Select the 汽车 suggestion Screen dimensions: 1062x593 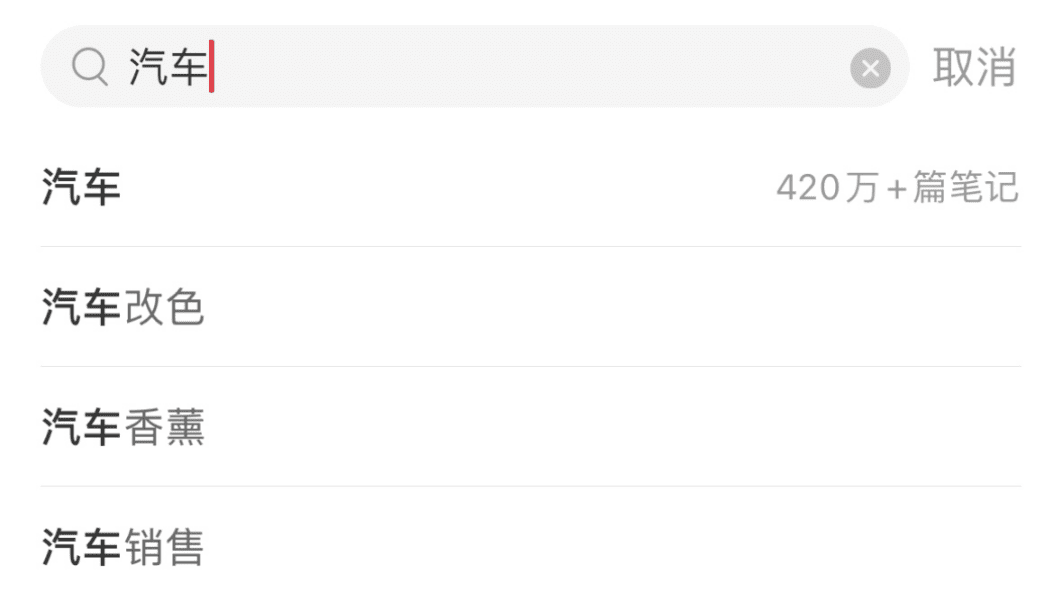tap(531, 187)
